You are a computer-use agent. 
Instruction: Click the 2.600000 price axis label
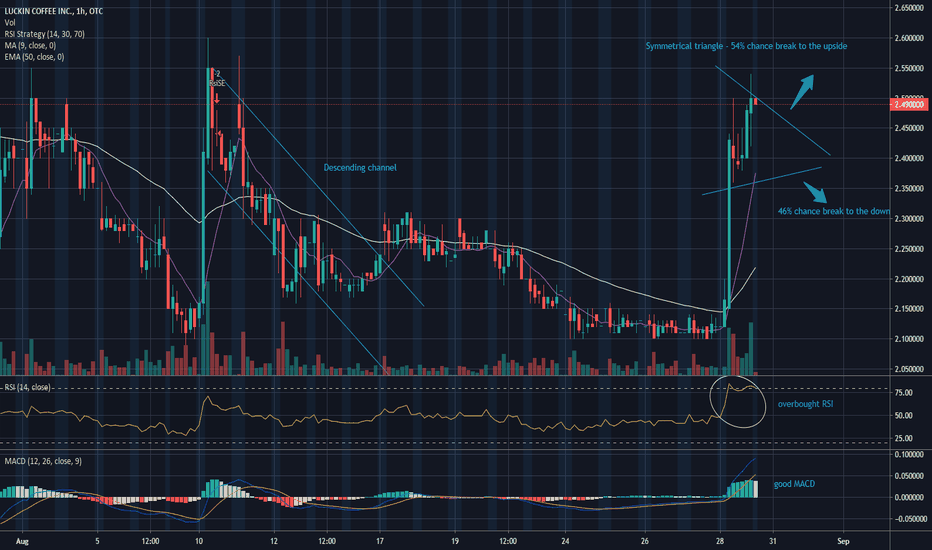click(x=909, y=39)
